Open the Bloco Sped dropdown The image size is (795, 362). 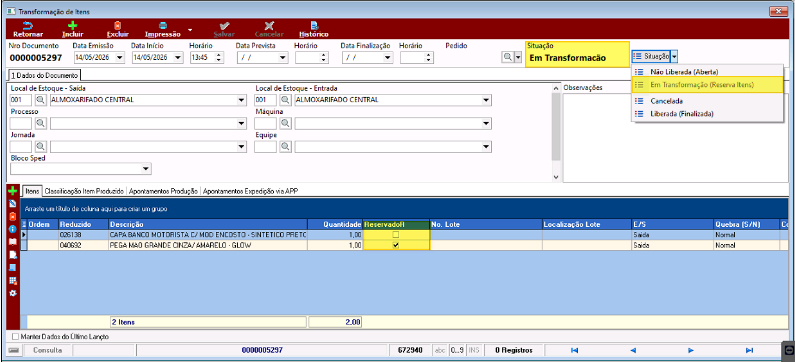pos(146,168)
